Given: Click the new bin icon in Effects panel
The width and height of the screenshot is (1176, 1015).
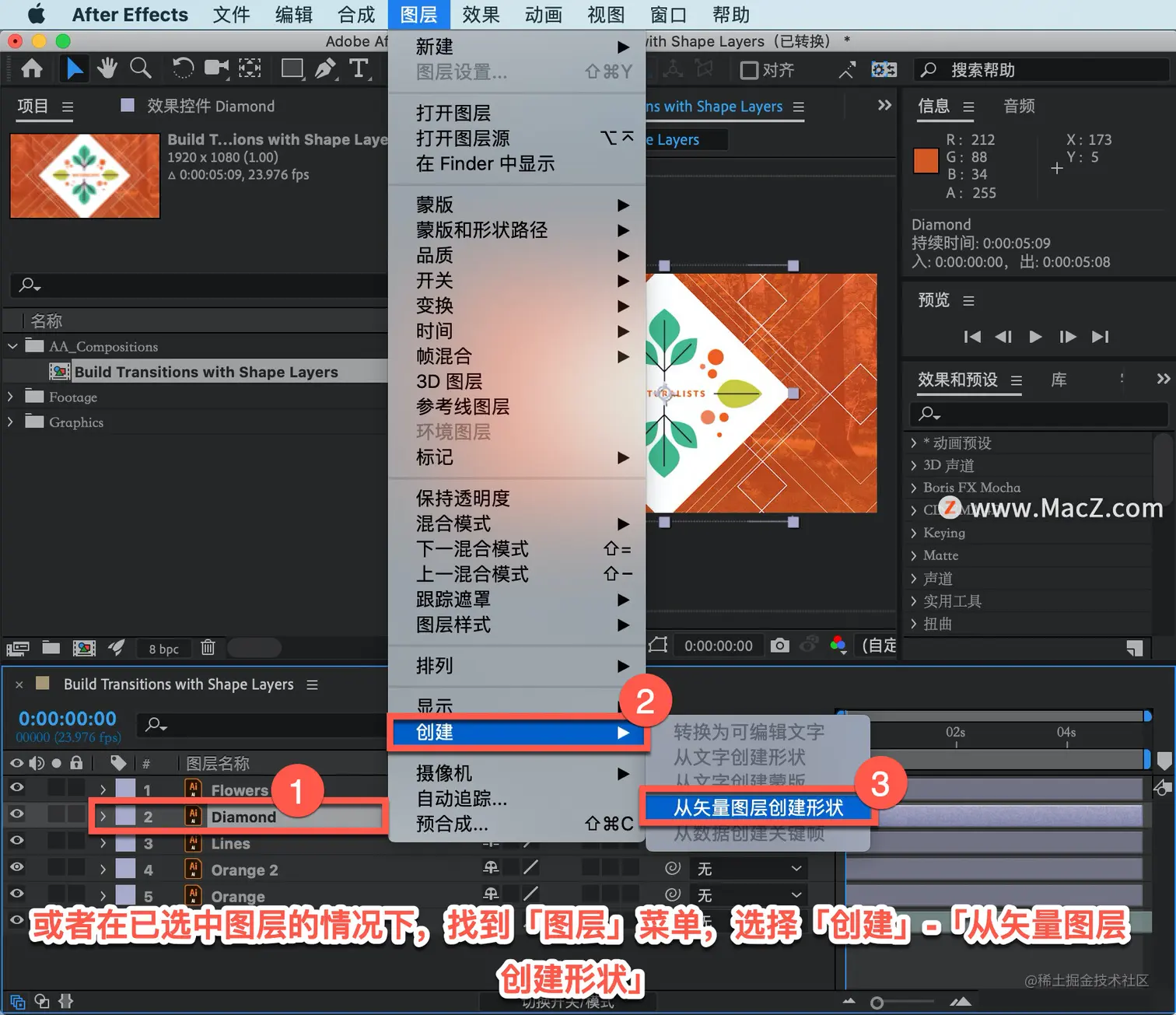Looking at the screenshot, I should point(1135,647).
